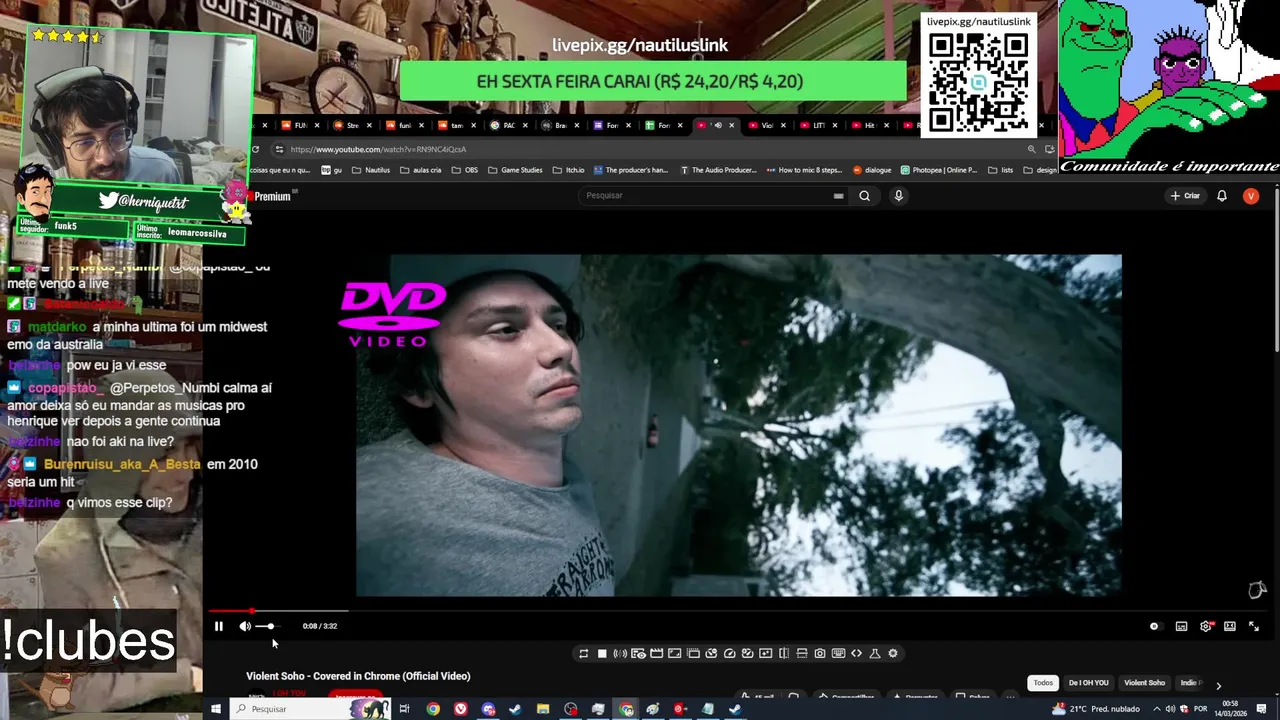Open the lists bookmarks folder
1280x720 pixels.
click(x=1000, y=170)
